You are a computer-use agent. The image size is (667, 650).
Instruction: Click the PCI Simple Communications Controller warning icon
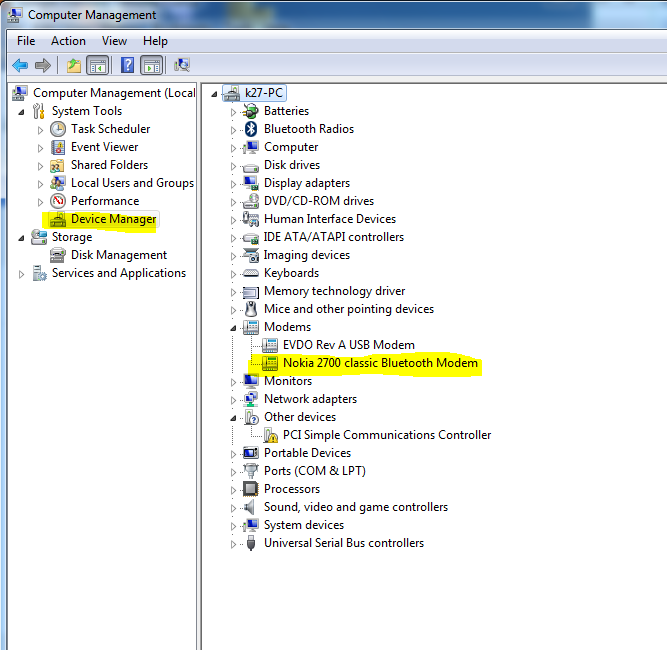tap(270, 435)
